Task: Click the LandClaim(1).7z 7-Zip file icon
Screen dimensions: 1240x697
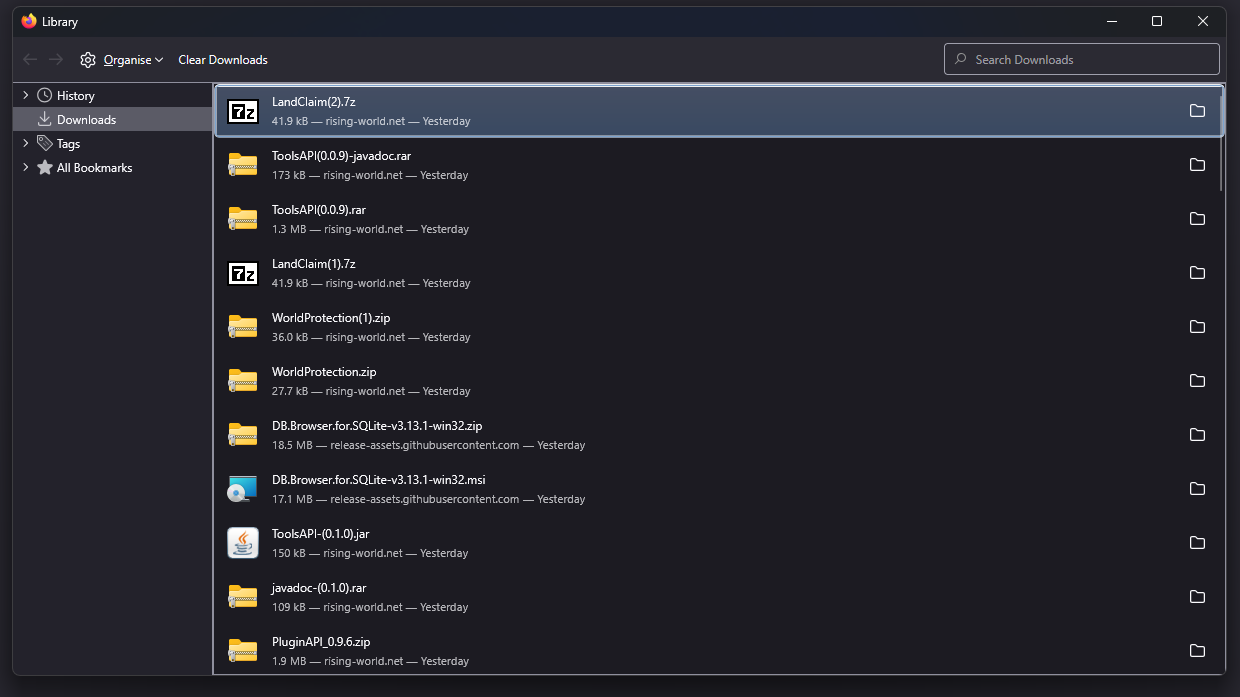Action: point(243,273)
